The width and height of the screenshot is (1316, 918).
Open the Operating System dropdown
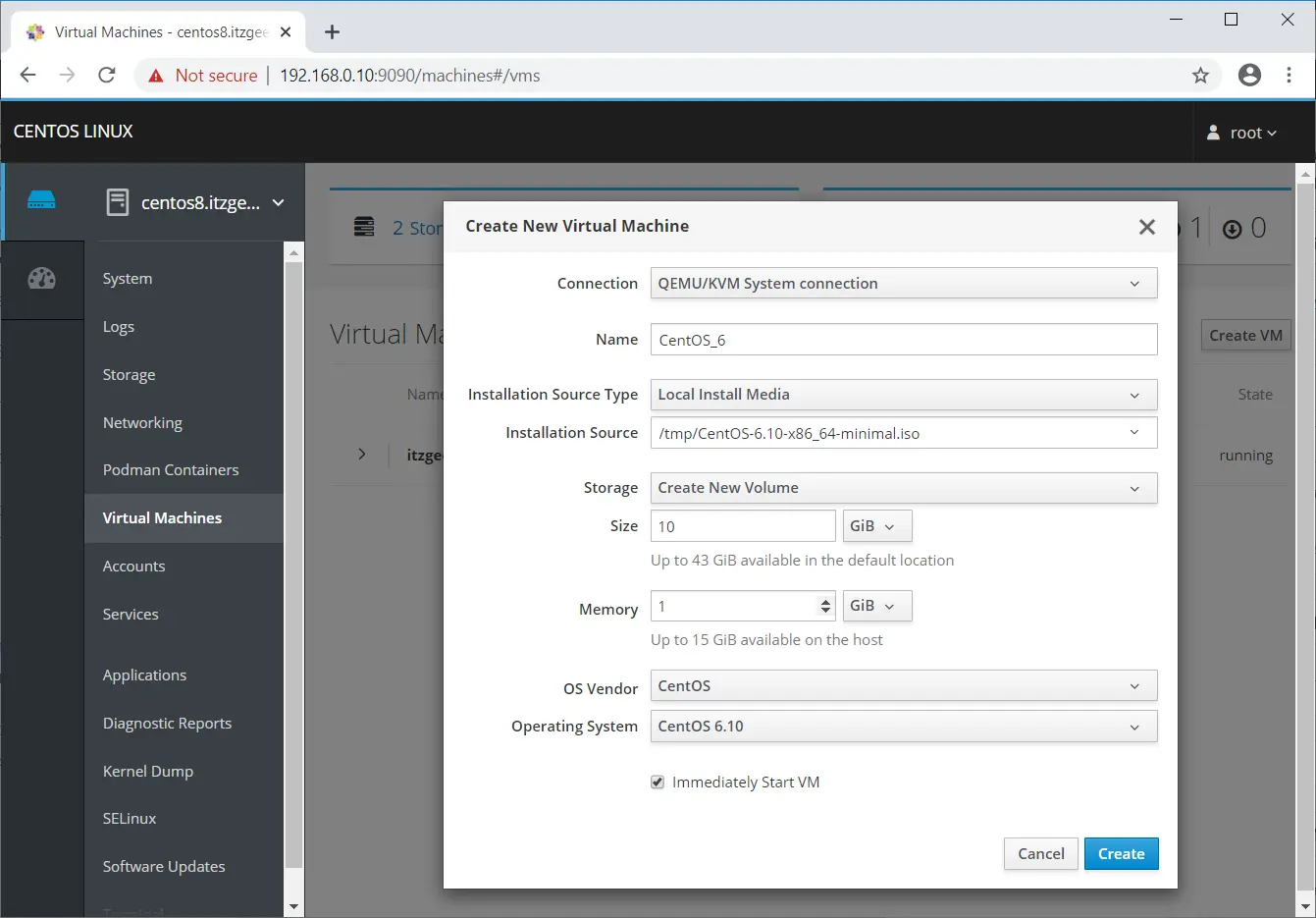click(904, 727)
